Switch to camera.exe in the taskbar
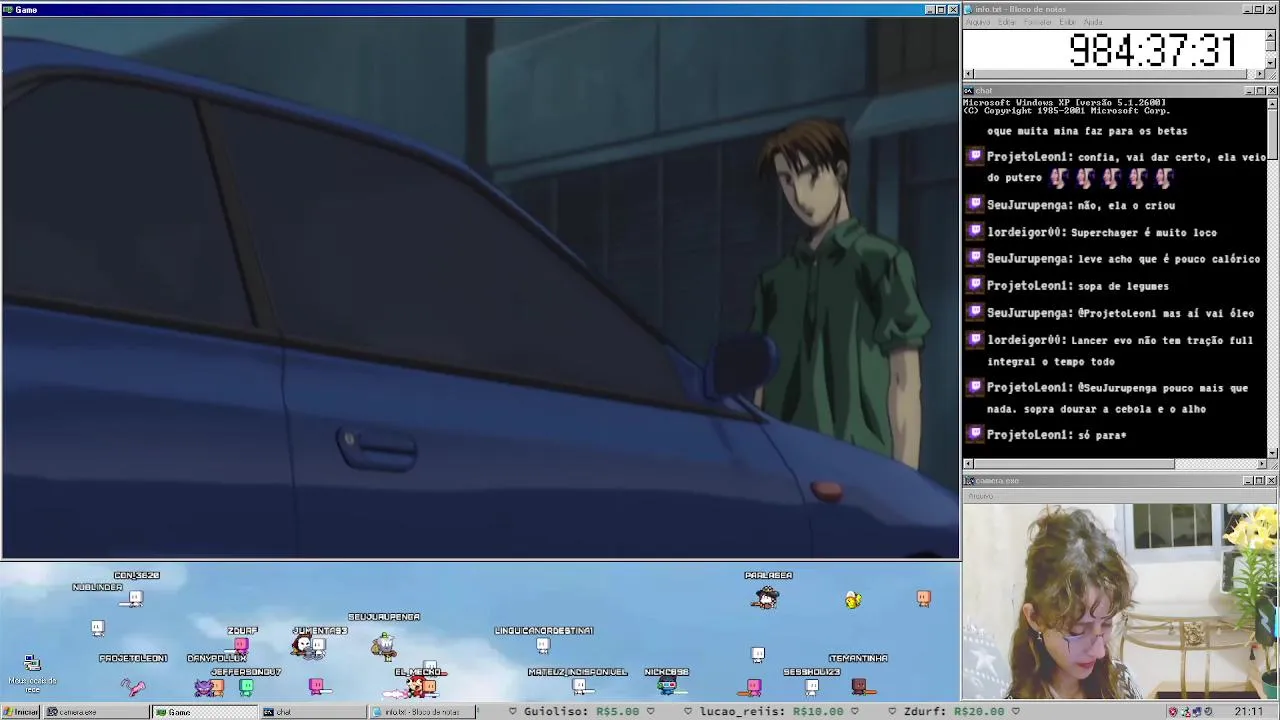Image resolution: width=1280 pixels, height=720 pixels. pyautogui.click(x=95, y=712)
